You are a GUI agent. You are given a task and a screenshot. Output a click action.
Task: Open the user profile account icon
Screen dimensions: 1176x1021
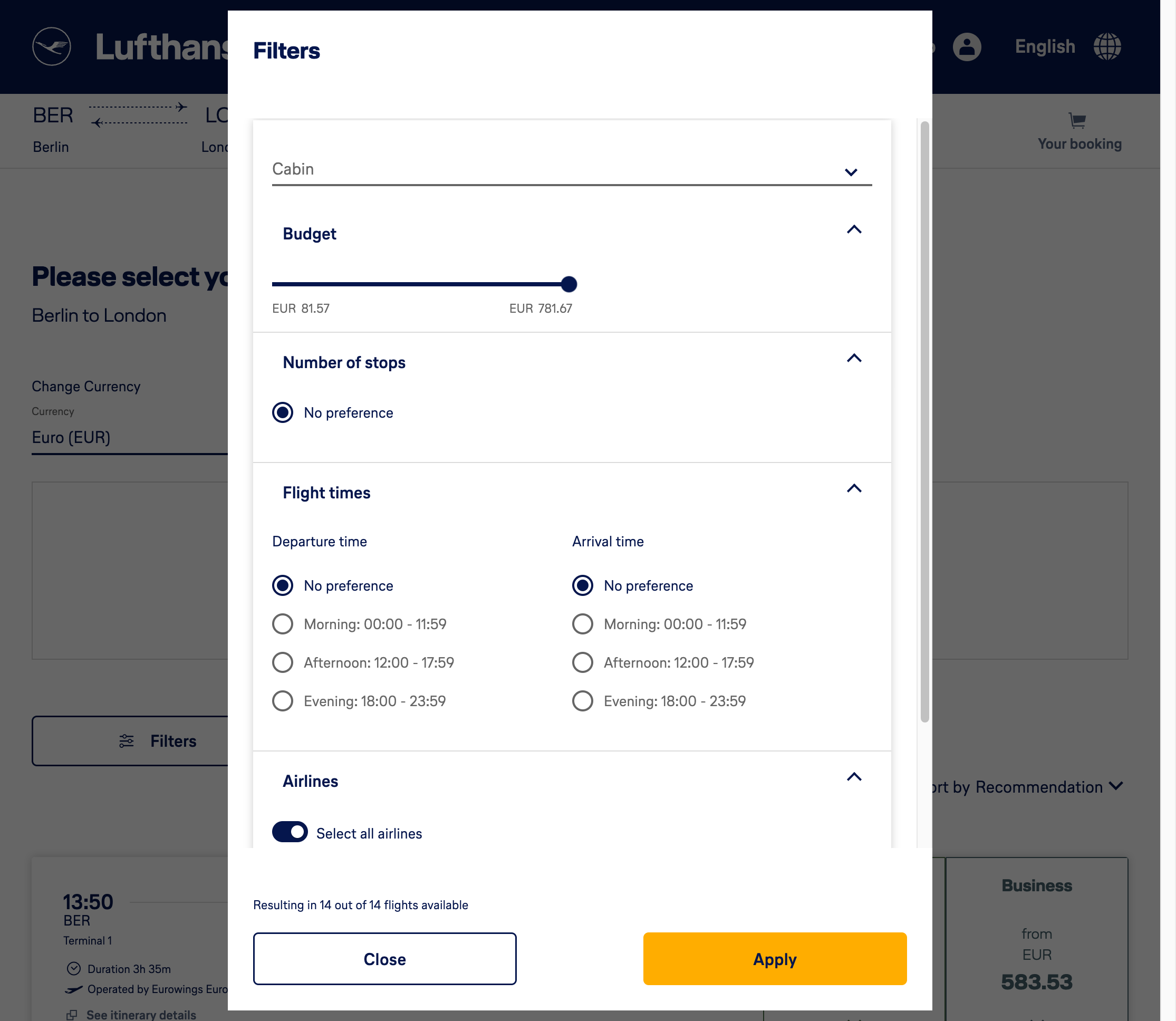[967, 47]
